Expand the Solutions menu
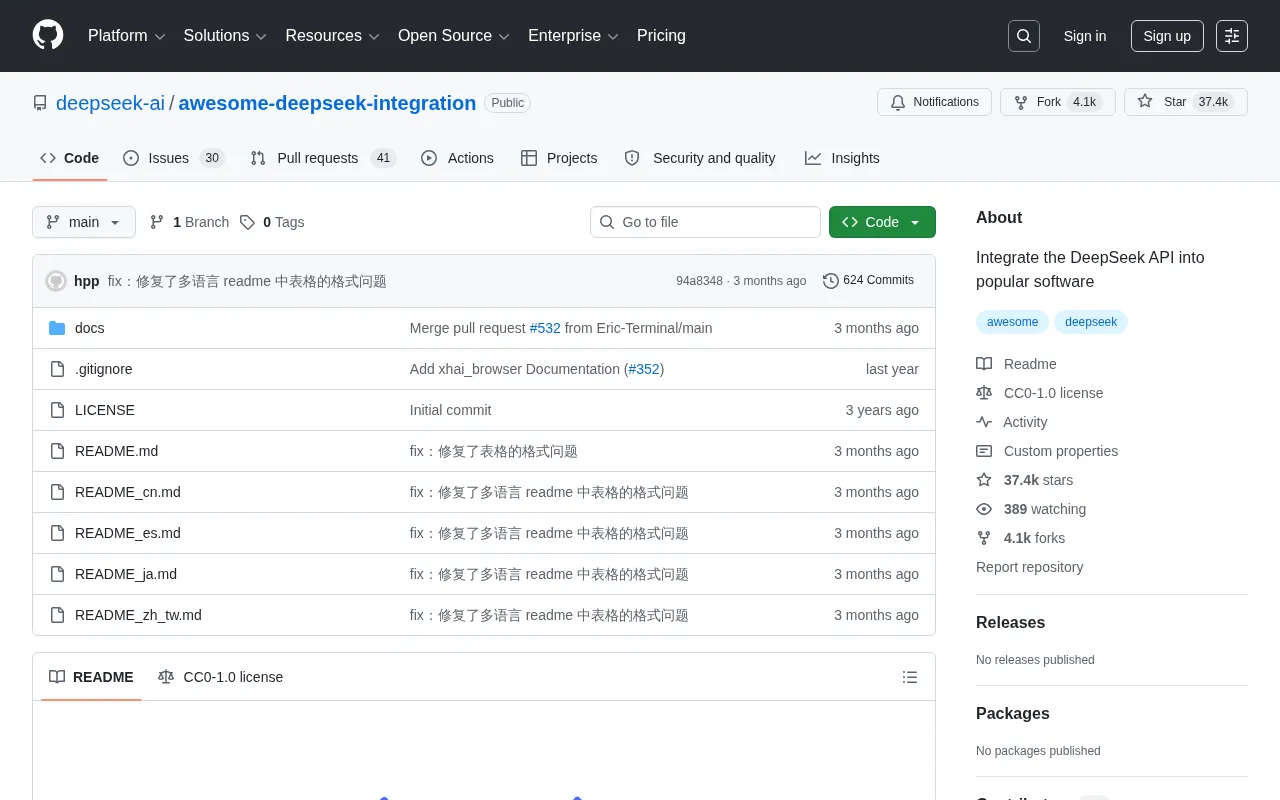Screen dimensions: 1280x800 click(225, 36)
